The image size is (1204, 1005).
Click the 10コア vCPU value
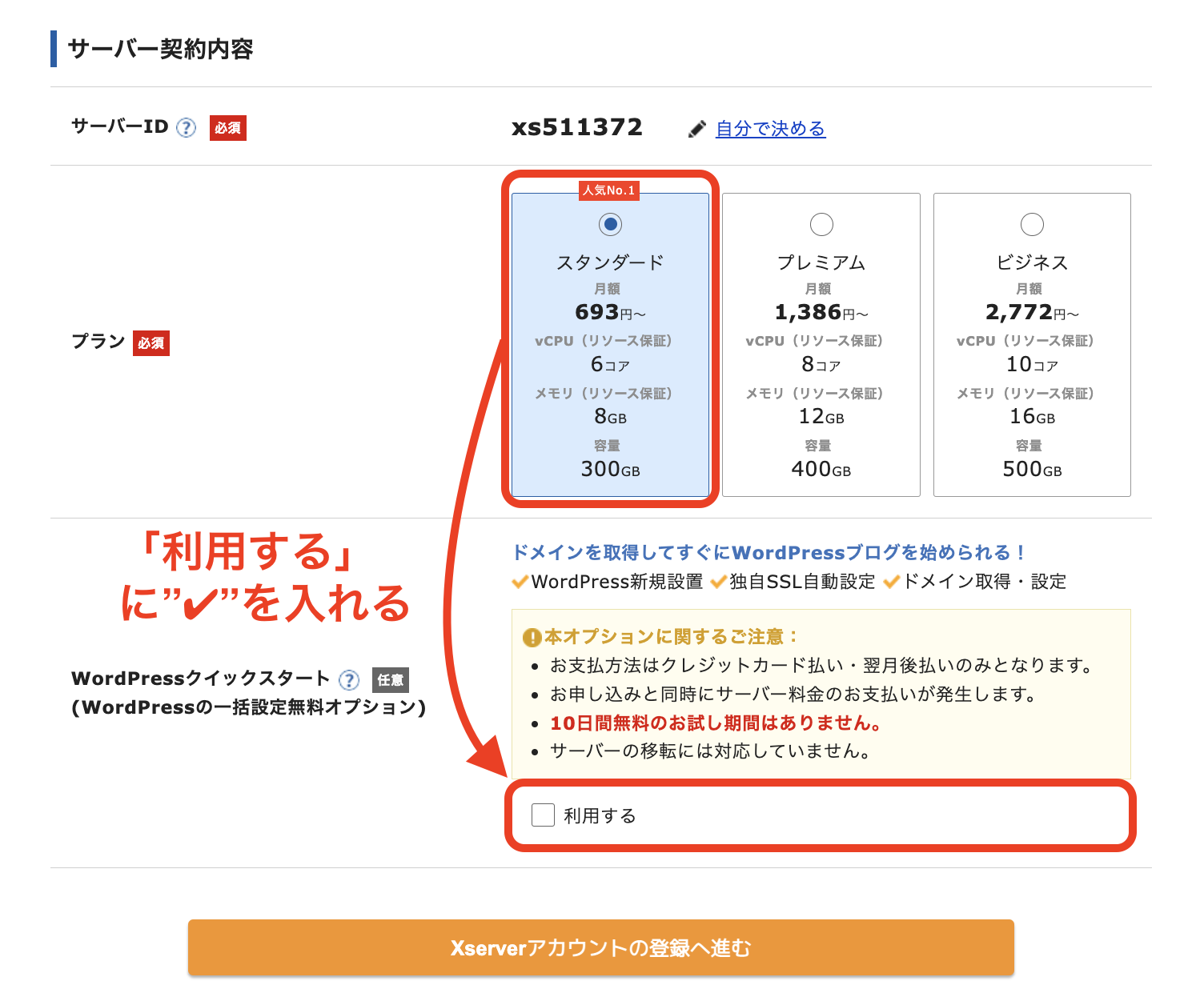[1033, 364]
